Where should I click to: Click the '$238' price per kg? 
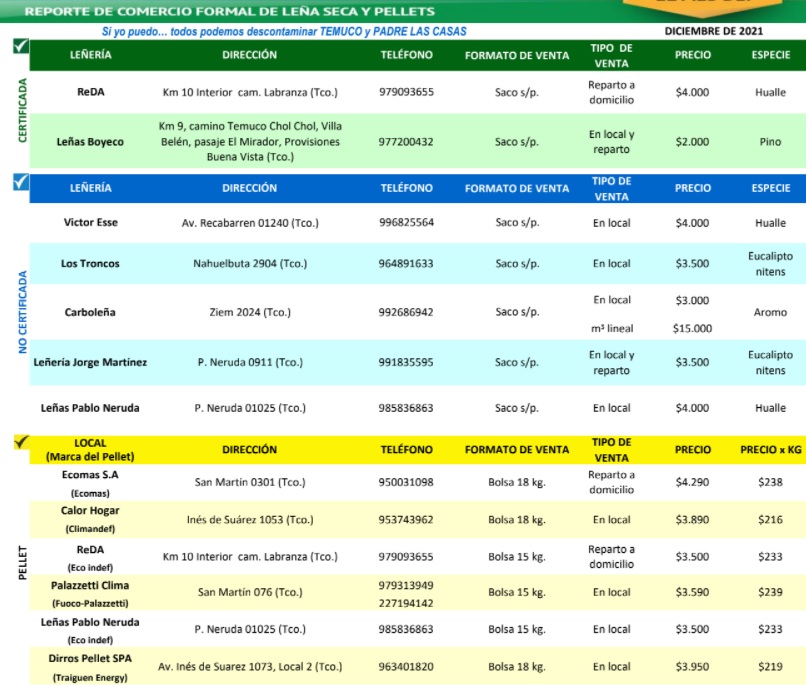tap(770, 483)
